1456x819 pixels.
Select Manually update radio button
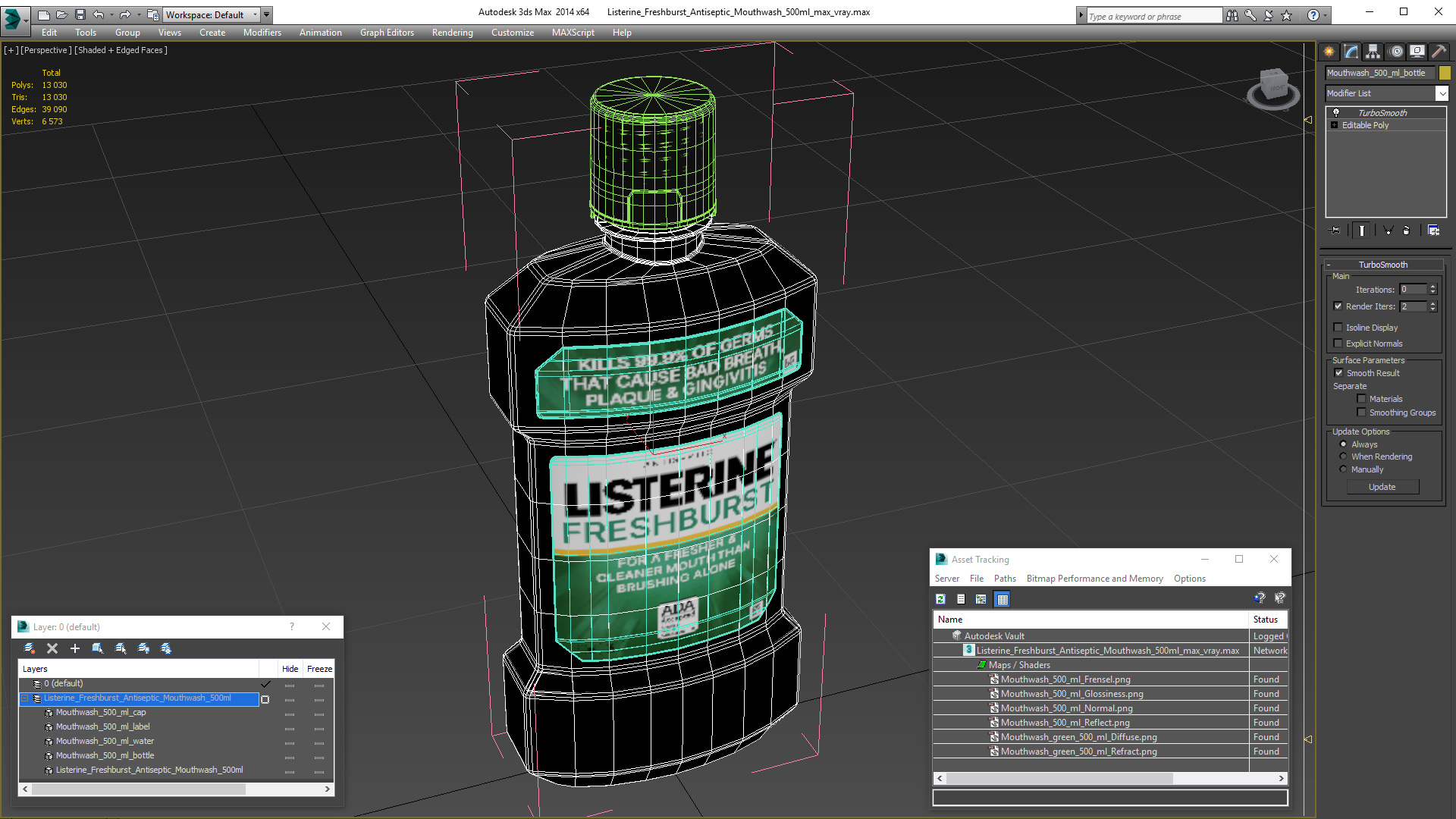tap(1343, 469)
